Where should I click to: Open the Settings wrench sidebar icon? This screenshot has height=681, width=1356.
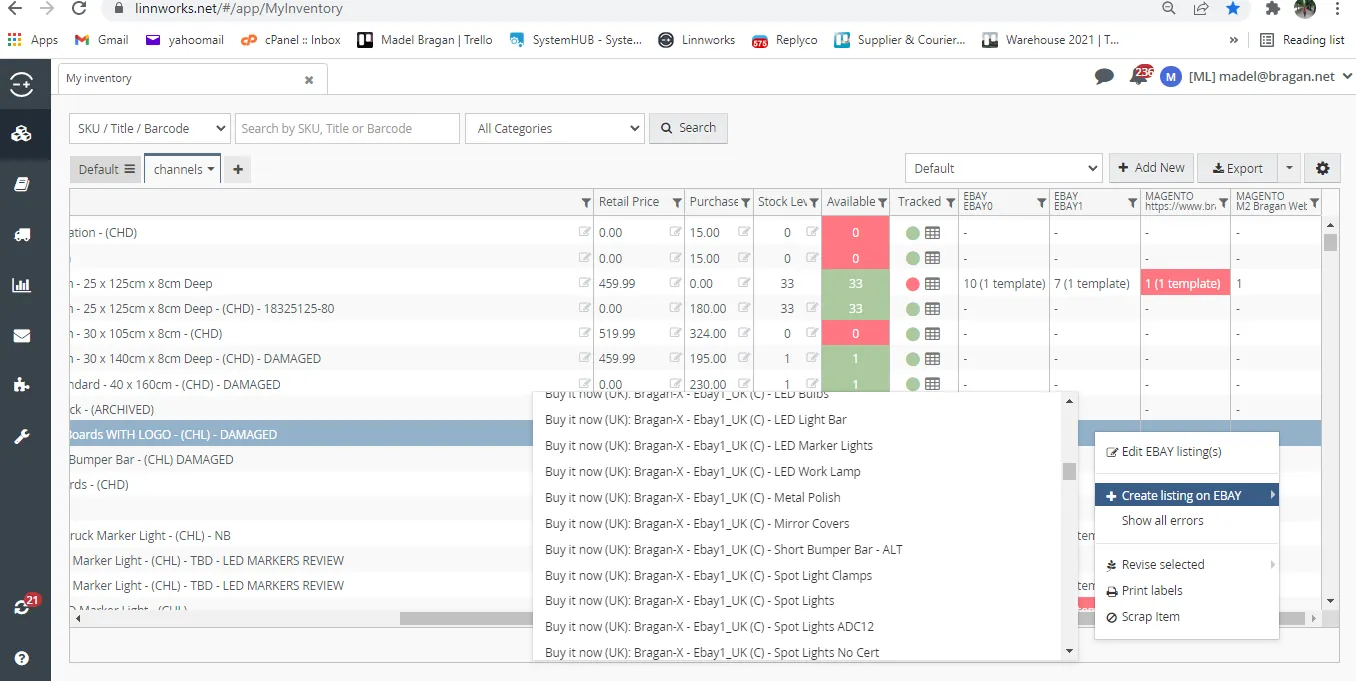[x=21, y=436]
